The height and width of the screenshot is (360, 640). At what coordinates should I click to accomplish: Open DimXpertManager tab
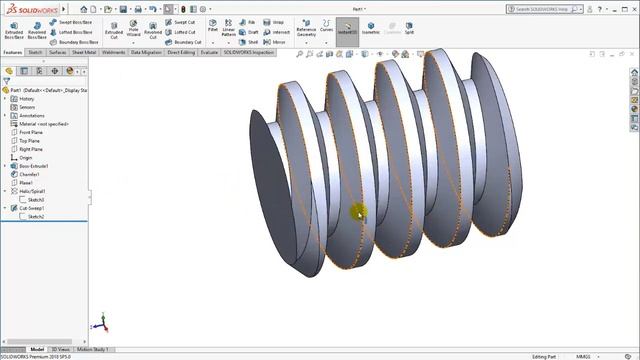[54, 71]
